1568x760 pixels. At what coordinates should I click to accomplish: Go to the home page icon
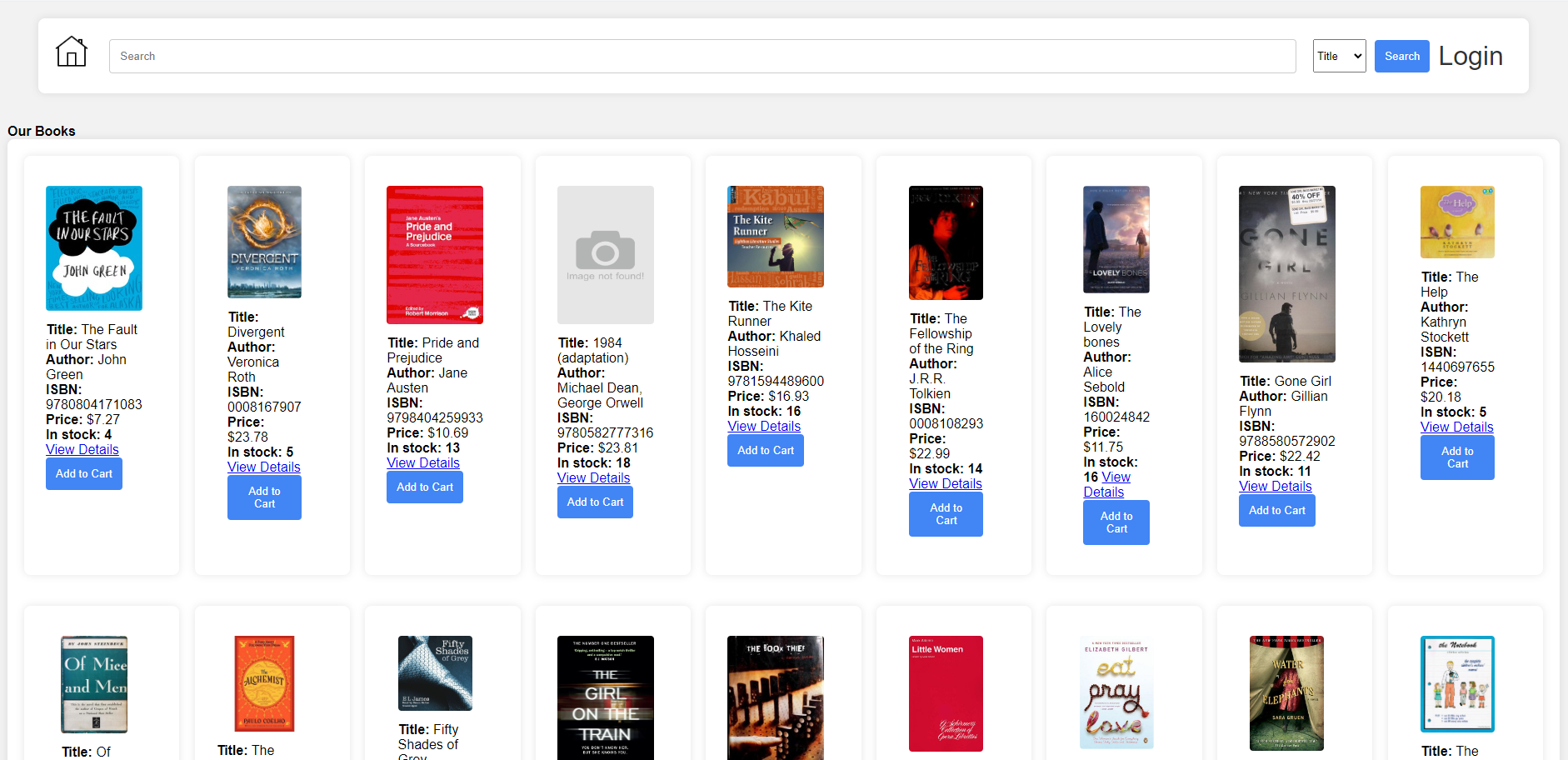coord(72,52)
